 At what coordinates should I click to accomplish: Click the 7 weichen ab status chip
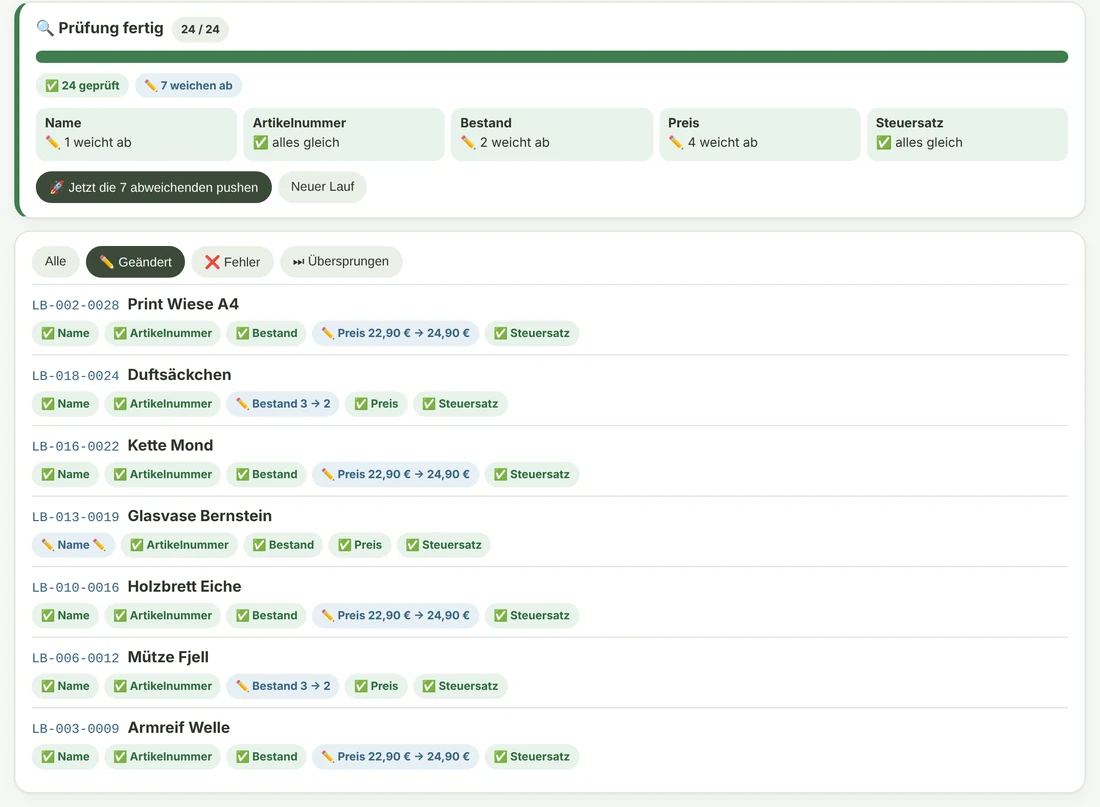[x=188, y=86]
